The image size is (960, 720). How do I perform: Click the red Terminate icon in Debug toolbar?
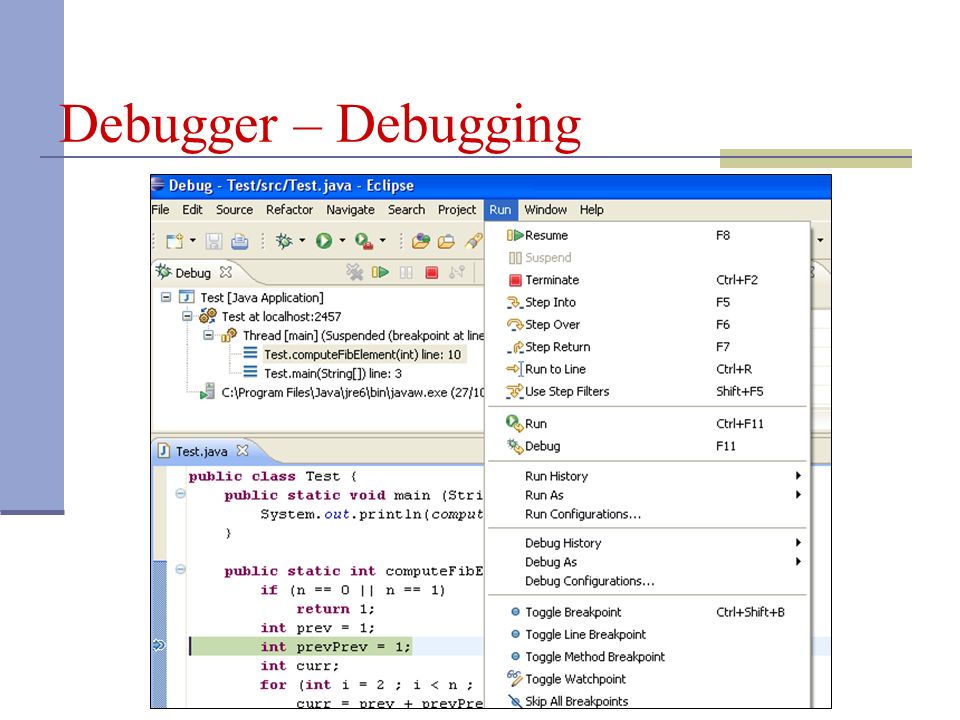(432, 272)
